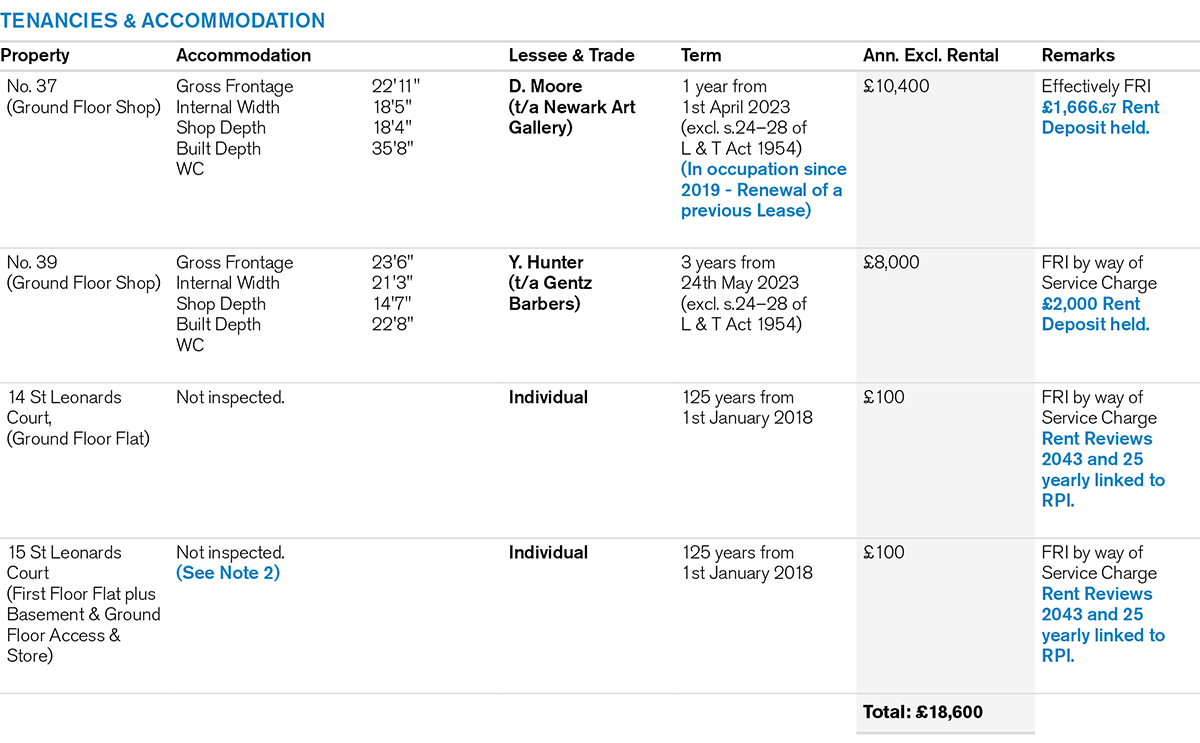This screenshot has height=743, width=1200.
Task: Select the Accommodation column header
Action: (x=243, y=56)
